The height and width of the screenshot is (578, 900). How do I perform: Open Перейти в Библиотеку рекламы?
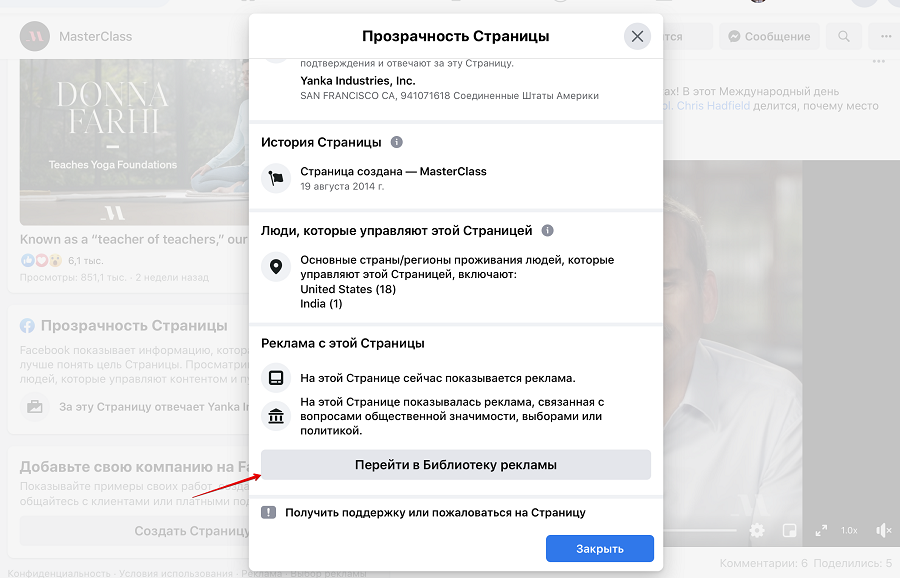click(456, 464)
